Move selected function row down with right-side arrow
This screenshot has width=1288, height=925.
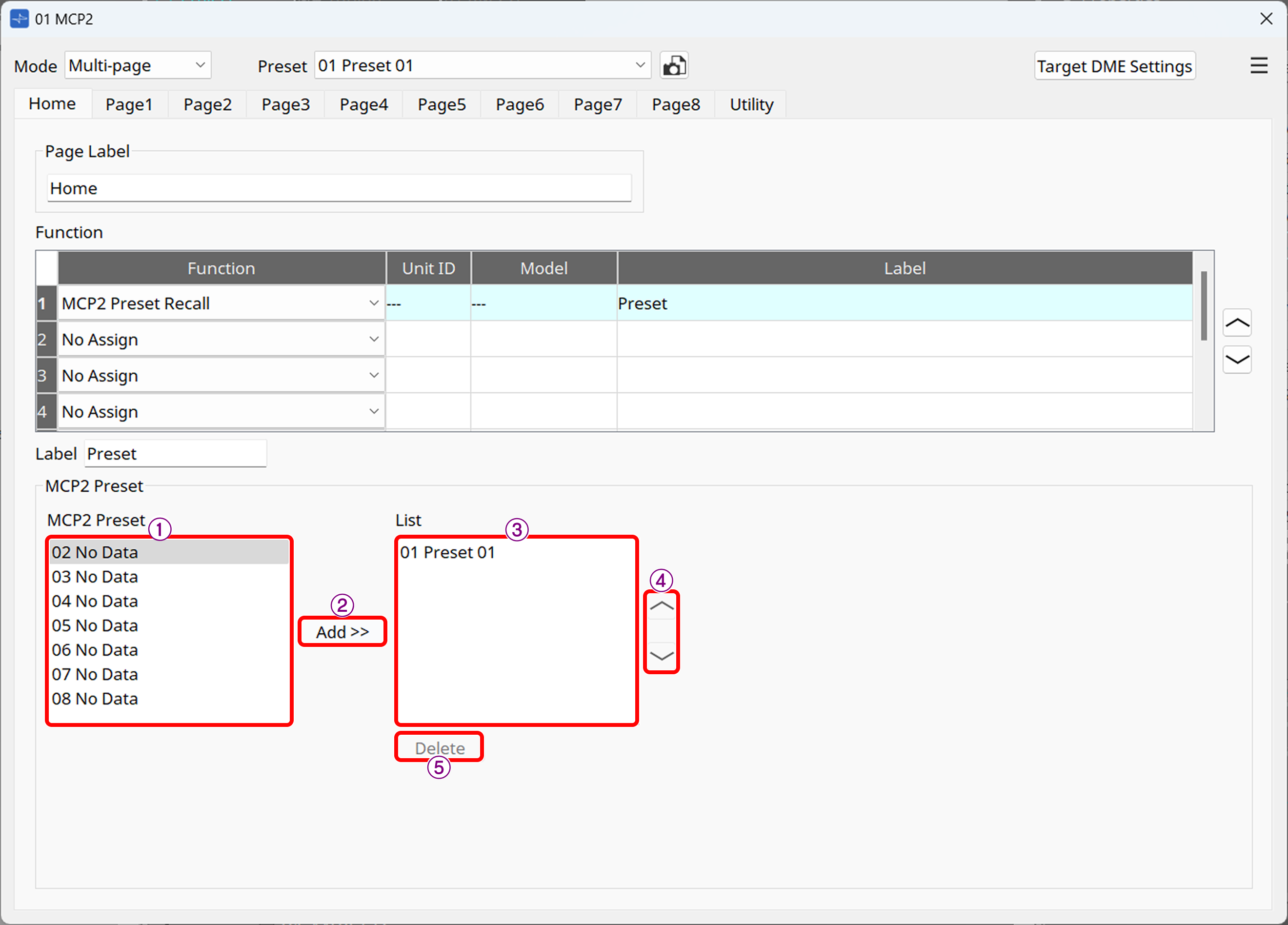1237,360
